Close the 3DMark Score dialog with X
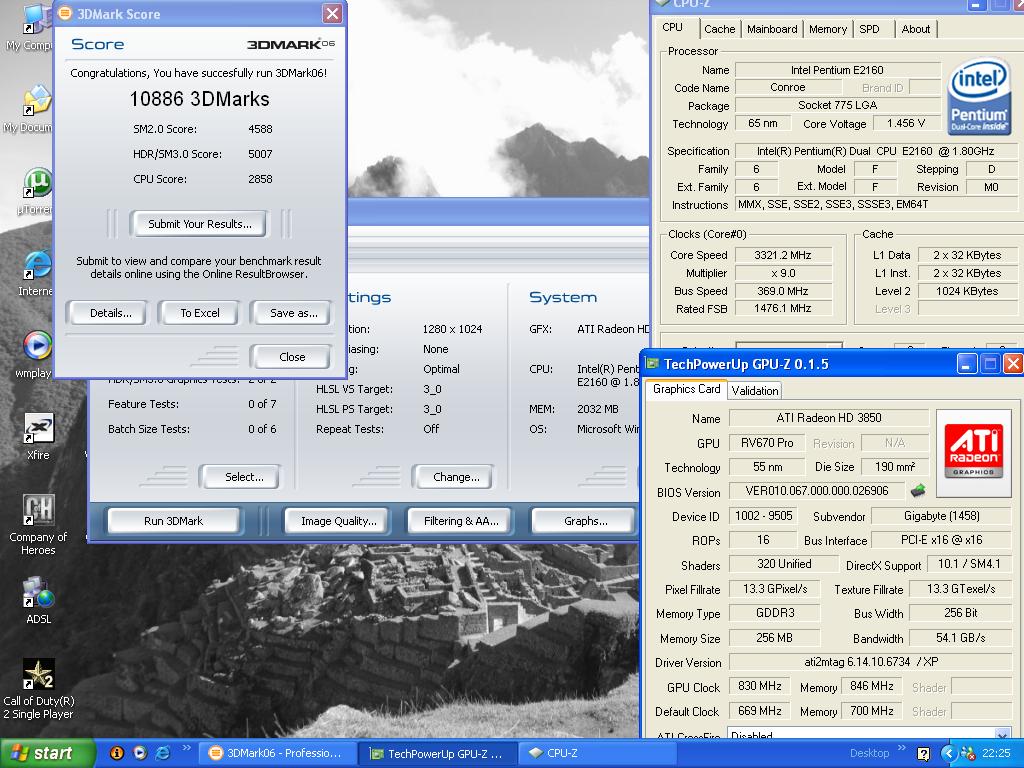This screenshot has height=768, width=1024. tap(332, 14)
